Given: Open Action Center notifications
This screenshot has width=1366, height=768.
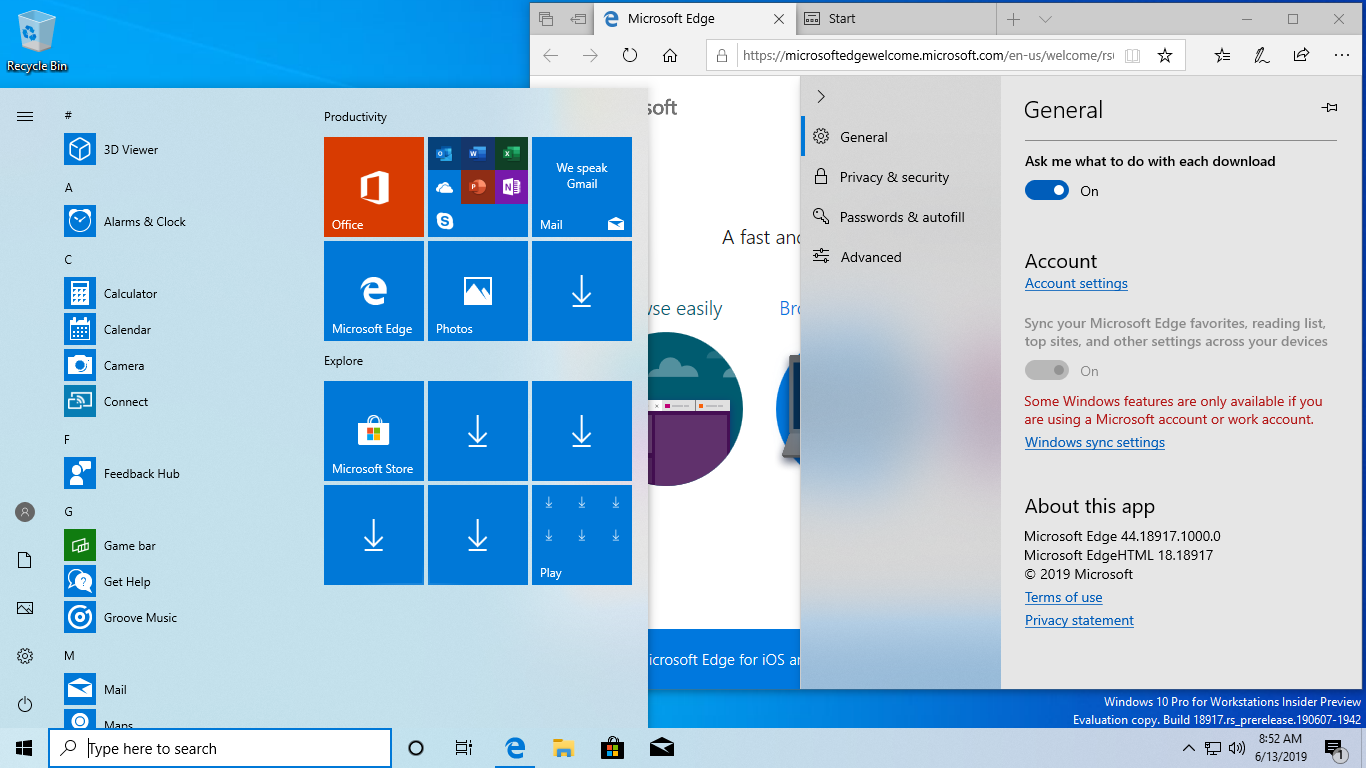Looking at the screenshot, I should [x=1334, y=748].
